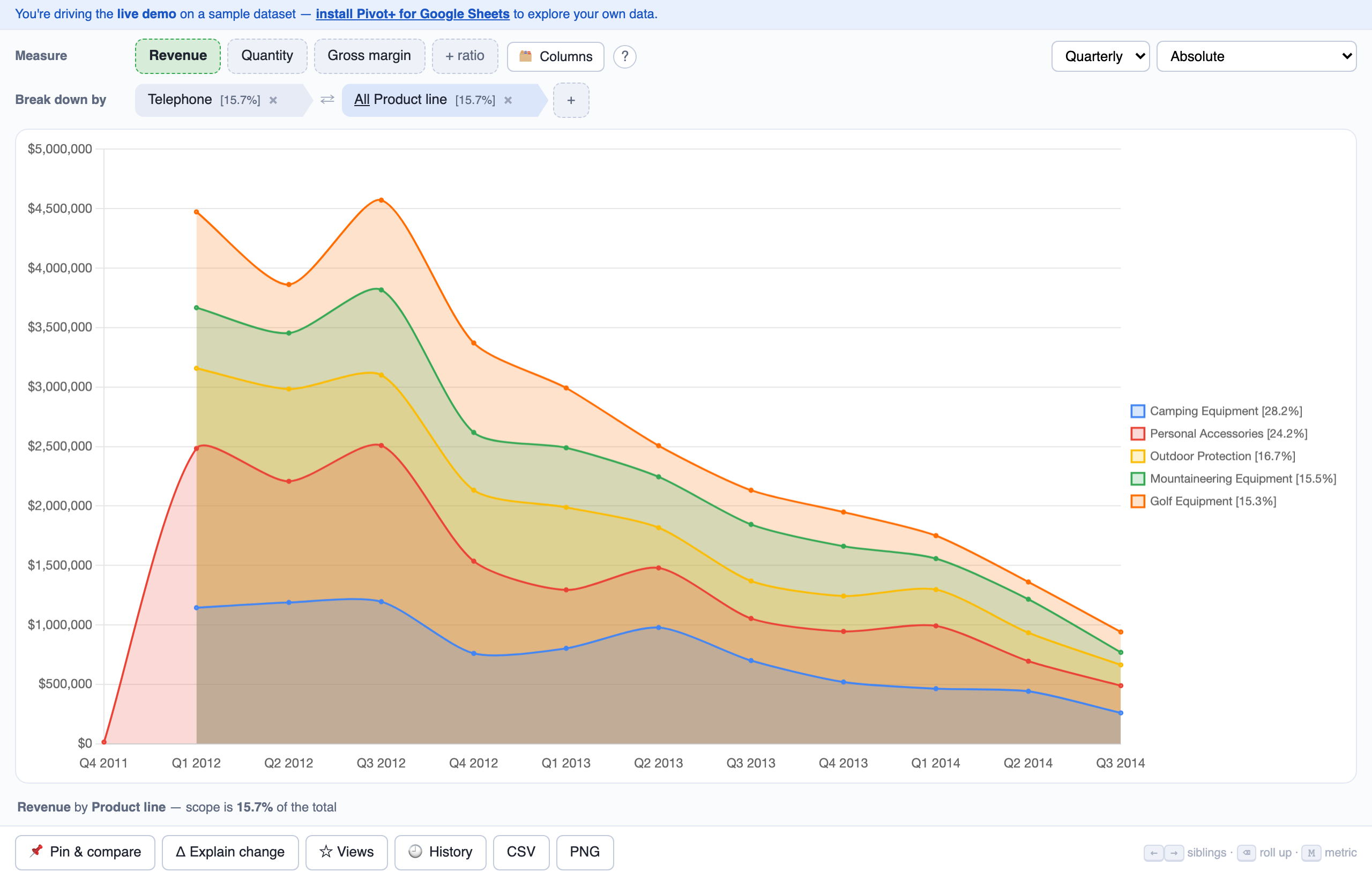1372x879 pixels.
Task: Swap breakdown order with arrows icon
Action: 327,100
